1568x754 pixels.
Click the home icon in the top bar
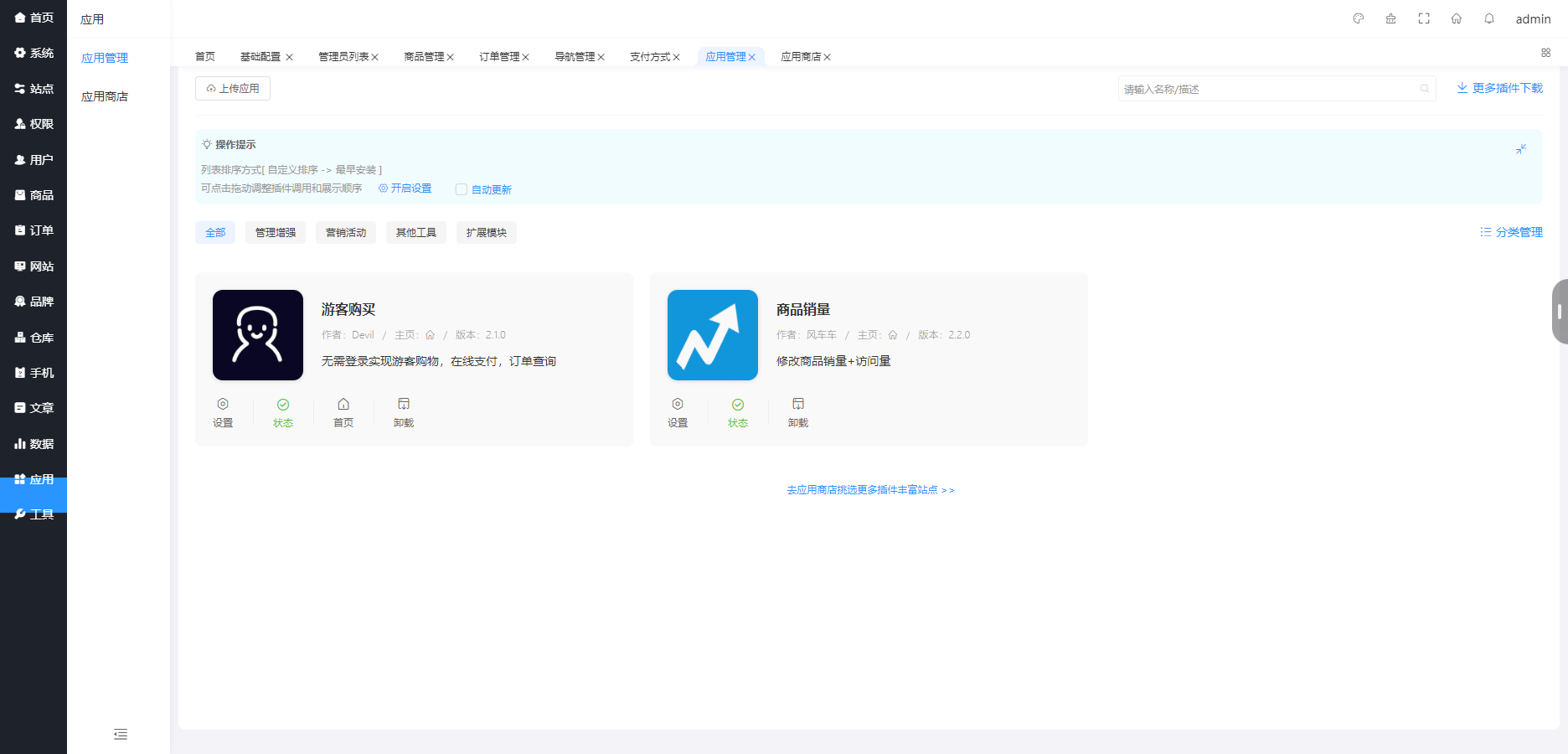pyautogui.click(x=1457, y=18)
